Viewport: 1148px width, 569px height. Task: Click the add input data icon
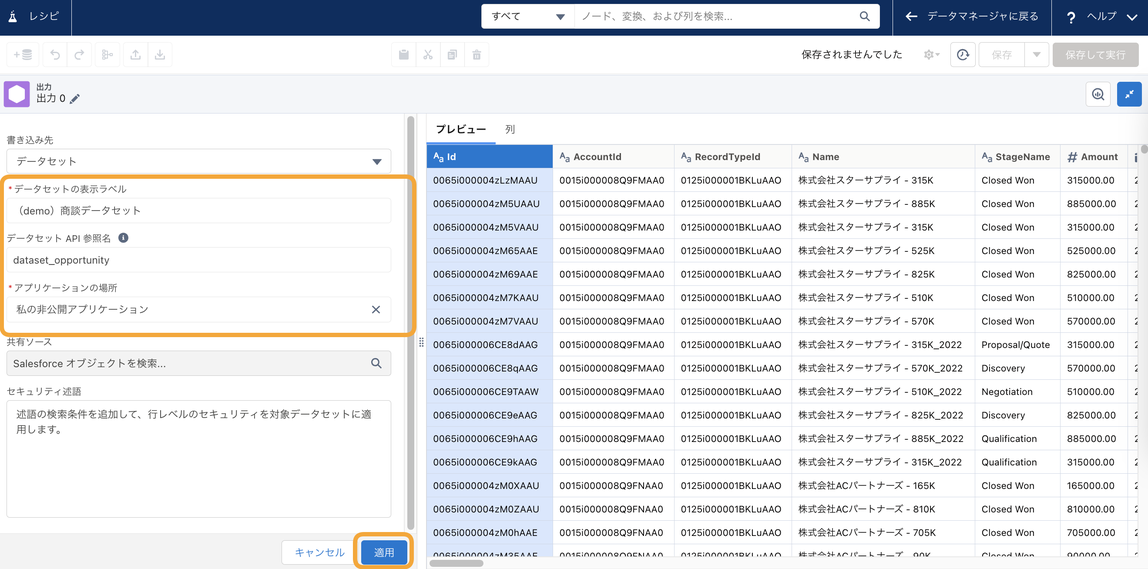(23, 55)
